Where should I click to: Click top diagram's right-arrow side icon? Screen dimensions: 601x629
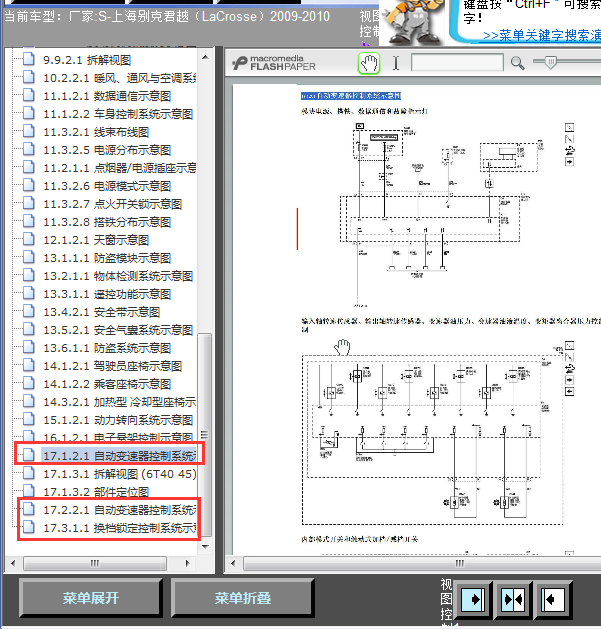(569, 162)
